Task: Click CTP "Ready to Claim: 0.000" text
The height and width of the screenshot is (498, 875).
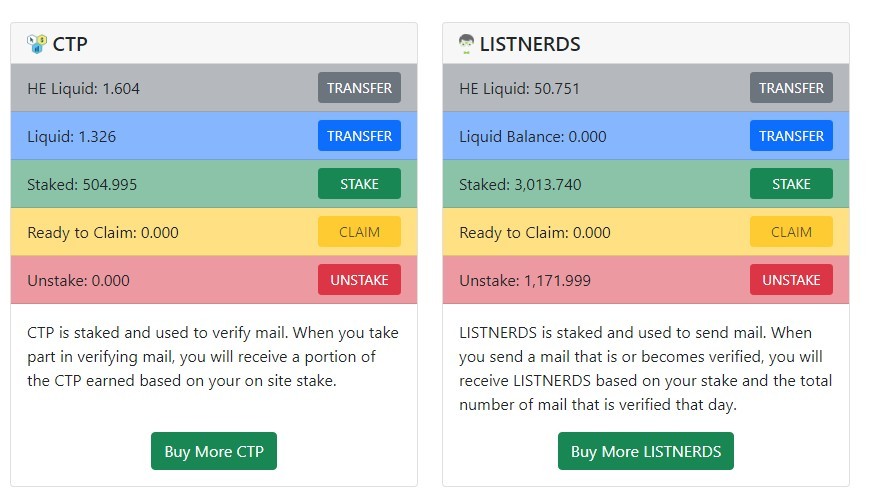Action: click(x=103, y=233)
